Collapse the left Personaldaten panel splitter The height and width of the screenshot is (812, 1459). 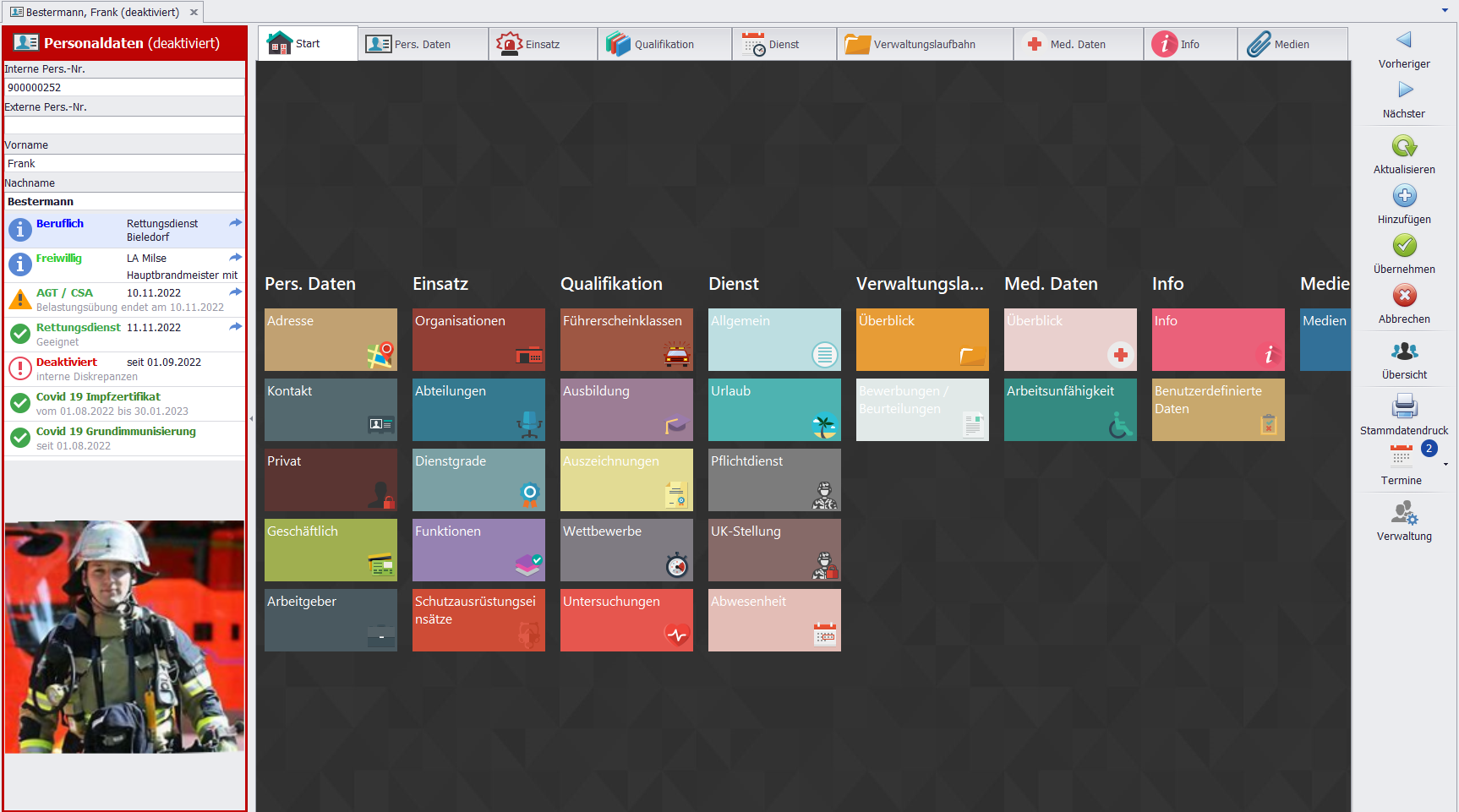(x=251, y=419)
